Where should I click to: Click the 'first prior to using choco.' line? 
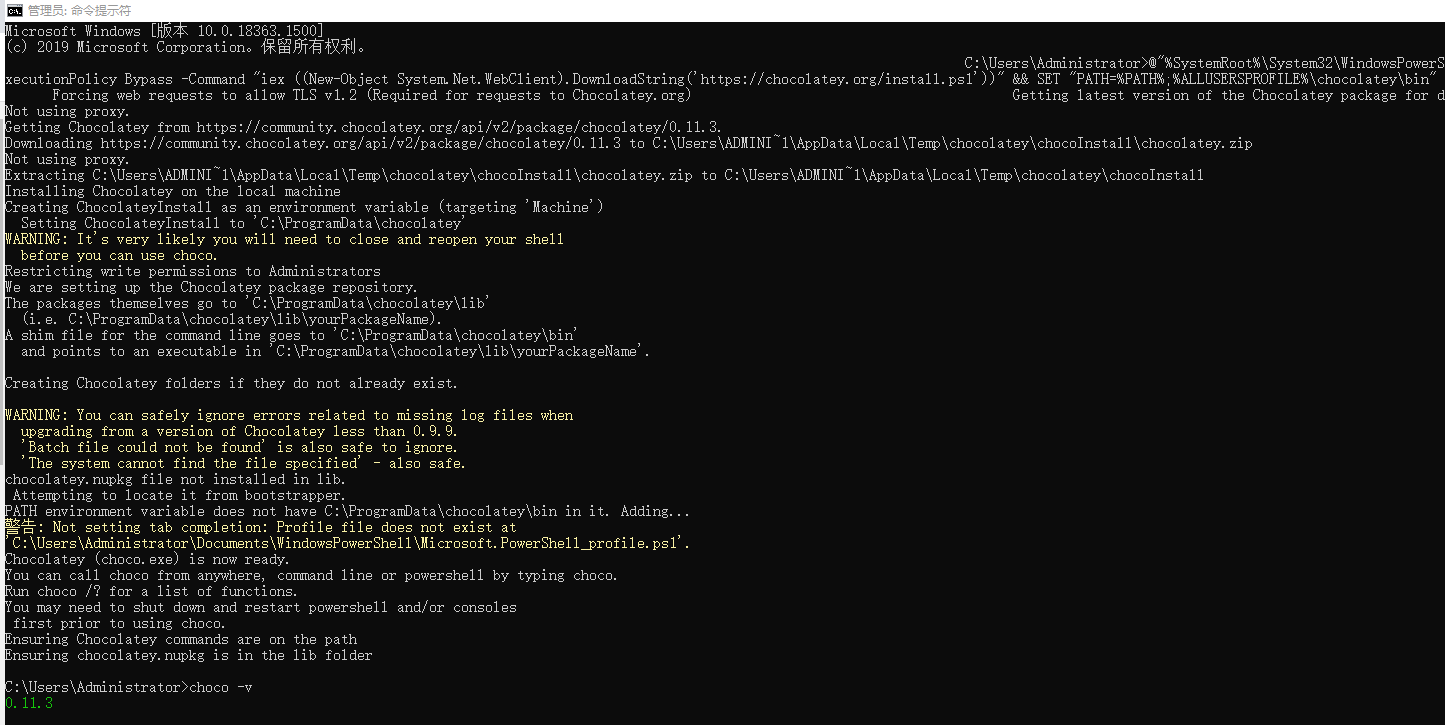click(x=119, y=623)
